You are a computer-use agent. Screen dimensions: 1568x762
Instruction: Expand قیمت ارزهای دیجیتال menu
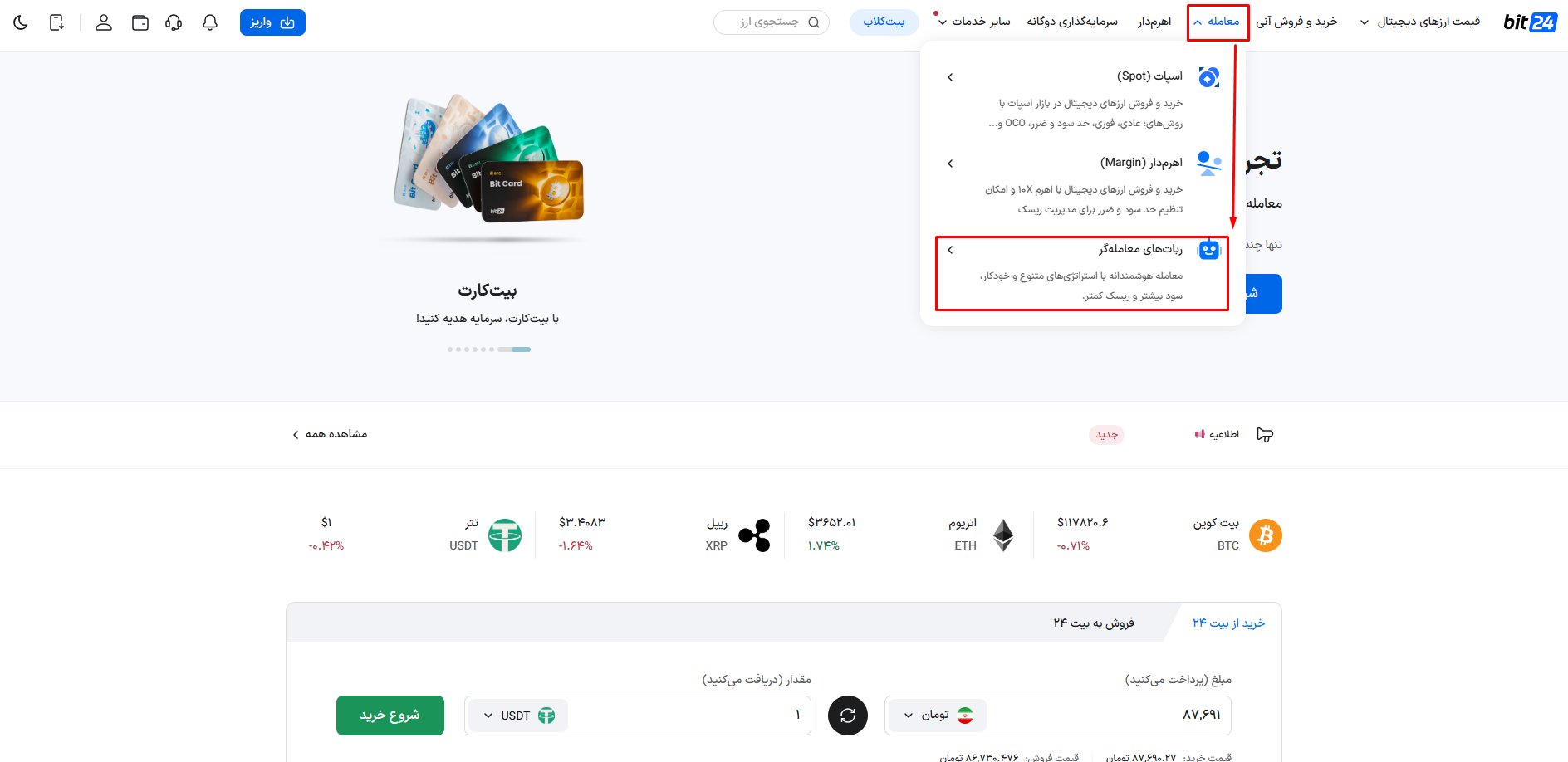coord(1419,22)
